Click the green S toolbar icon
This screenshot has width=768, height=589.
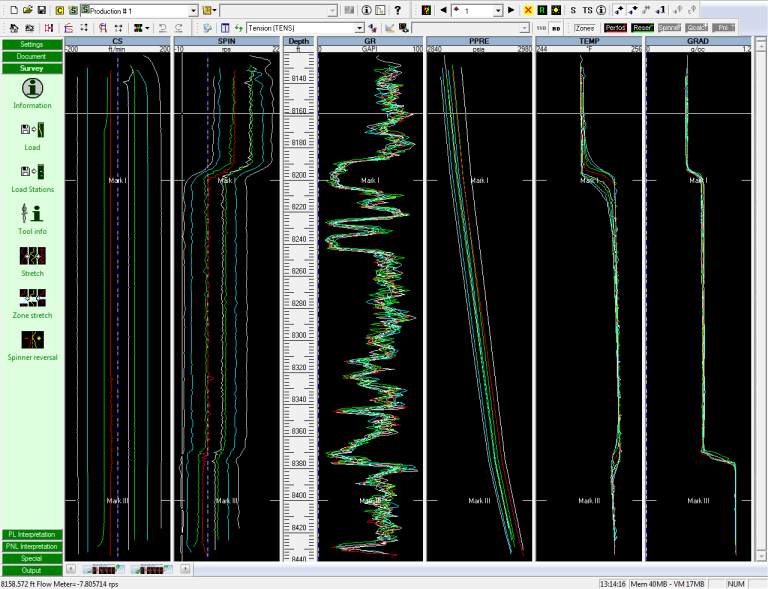72,10
